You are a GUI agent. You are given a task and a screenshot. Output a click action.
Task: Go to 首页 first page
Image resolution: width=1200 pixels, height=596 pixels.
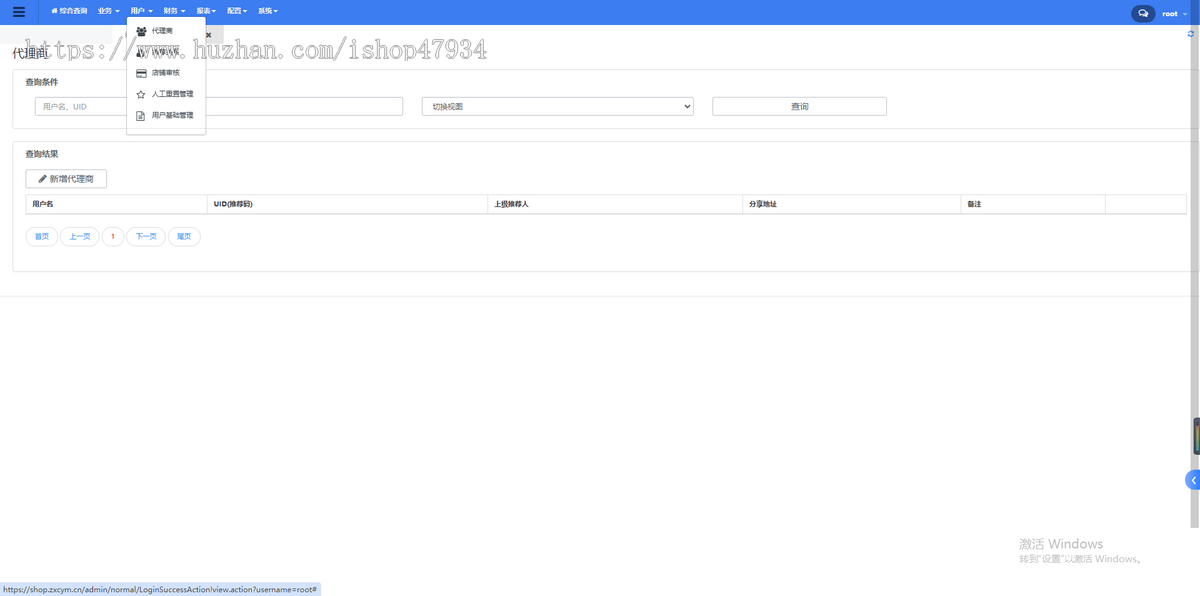[x=41, y=237]
